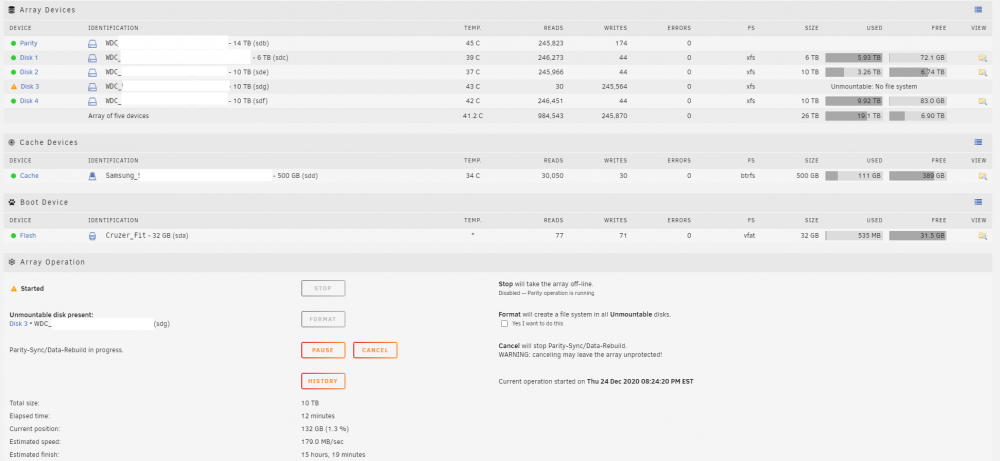The image size is (1000, 461).
Task: Browse Cache contents folder icon
Action: click(x=982, y=175)
